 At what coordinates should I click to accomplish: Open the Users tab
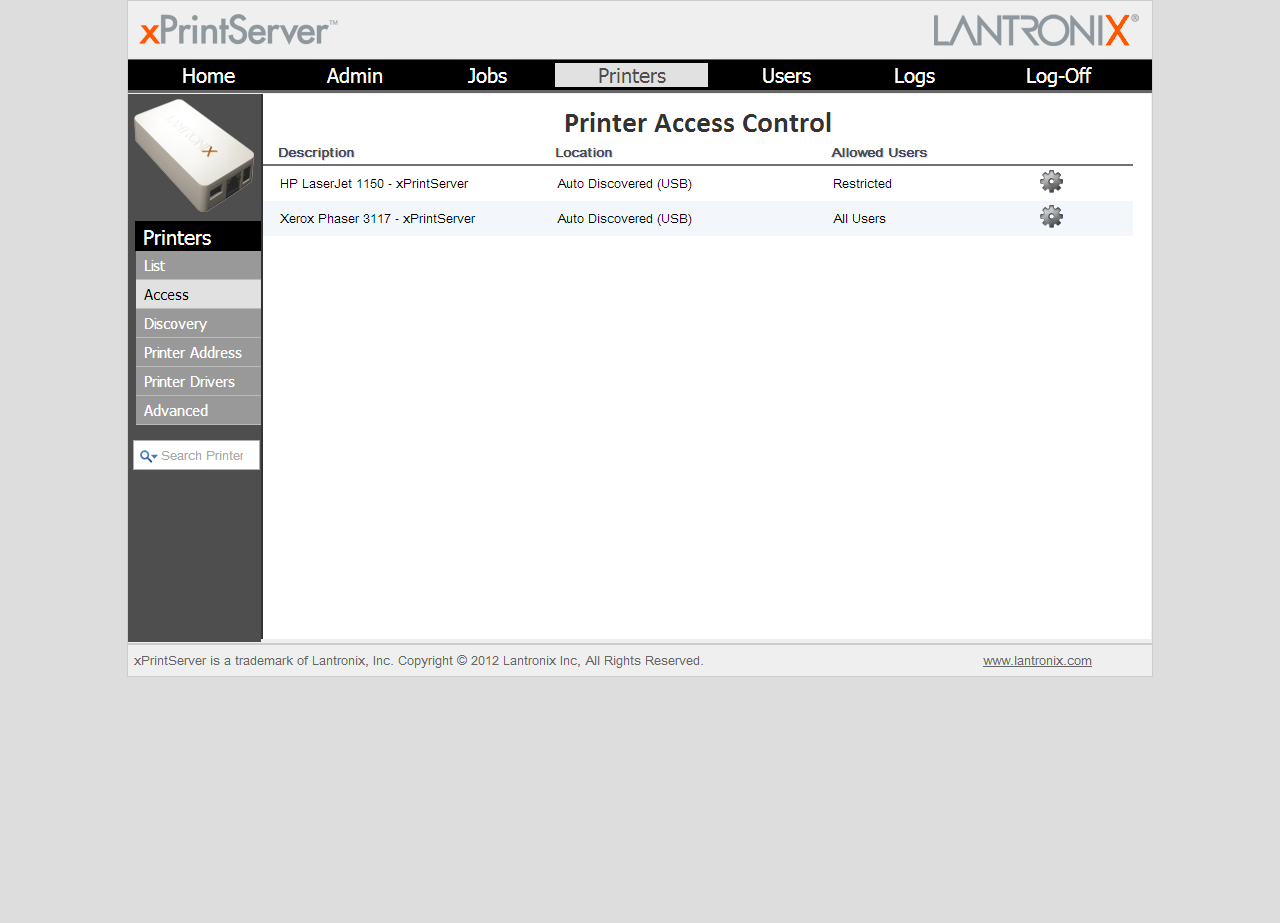(786, 76)
